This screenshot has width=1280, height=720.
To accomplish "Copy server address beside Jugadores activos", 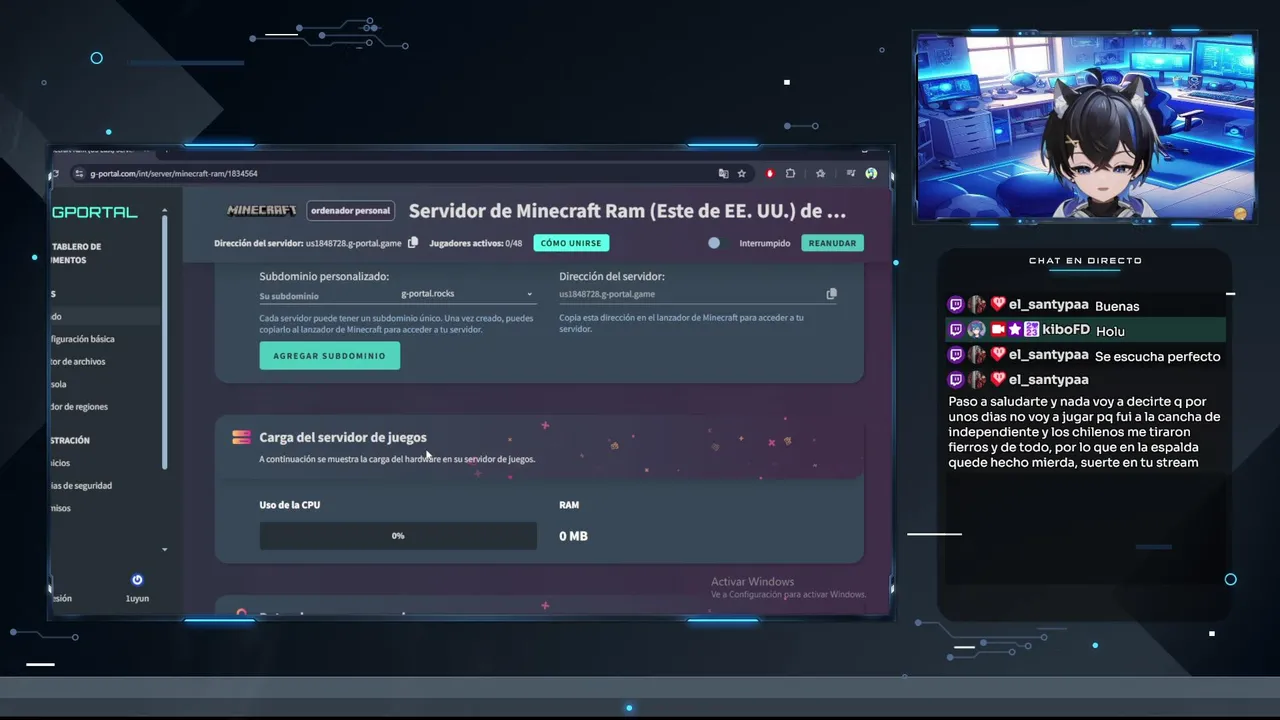I will [x=413, y=243].
